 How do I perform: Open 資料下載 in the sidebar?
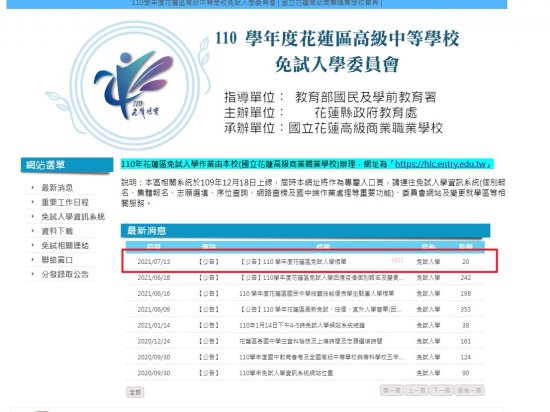pyautogui.click(x=57, y=231)
